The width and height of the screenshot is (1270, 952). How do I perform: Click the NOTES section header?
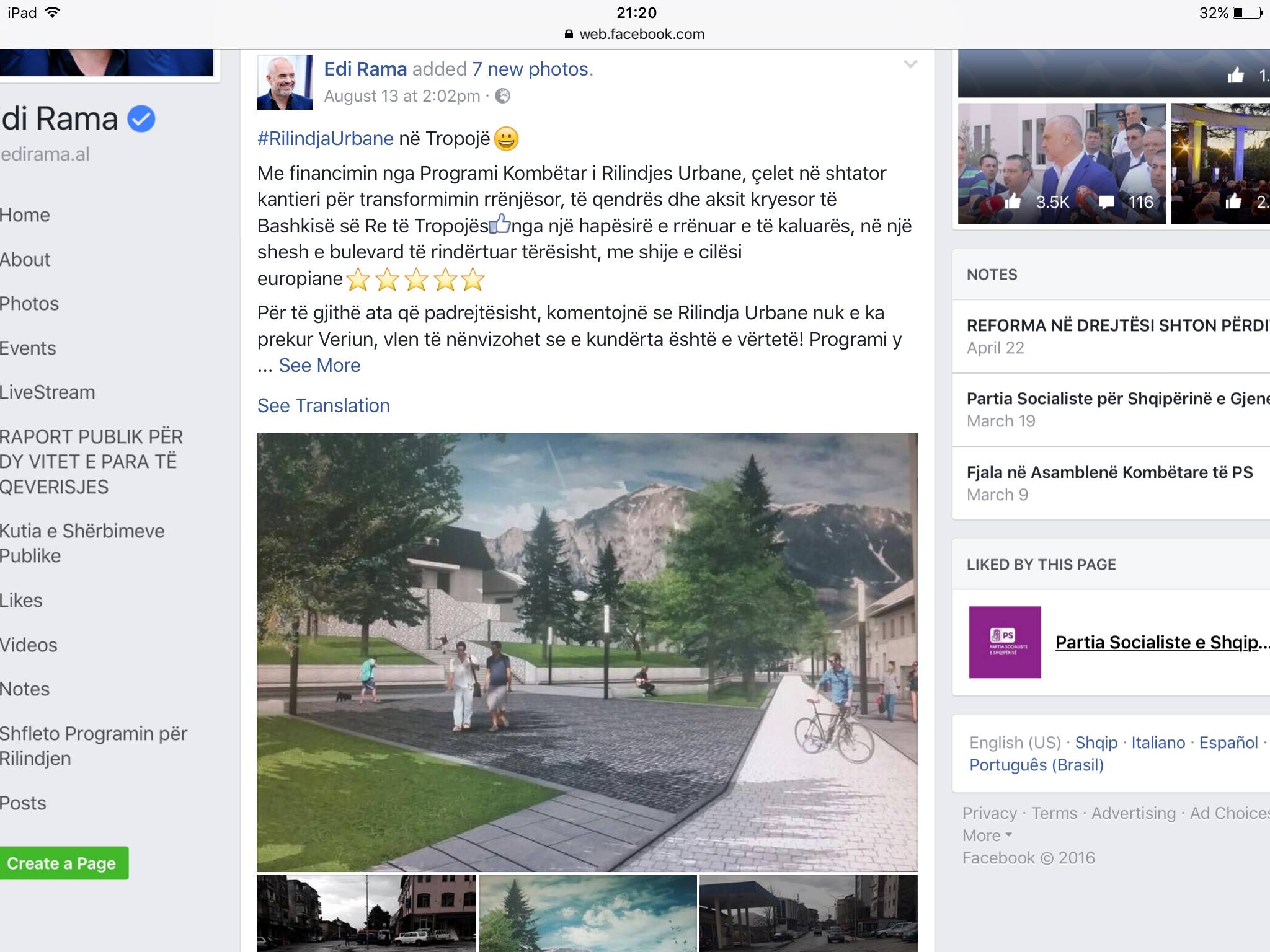pyautogui.click(x=992, y=275)
